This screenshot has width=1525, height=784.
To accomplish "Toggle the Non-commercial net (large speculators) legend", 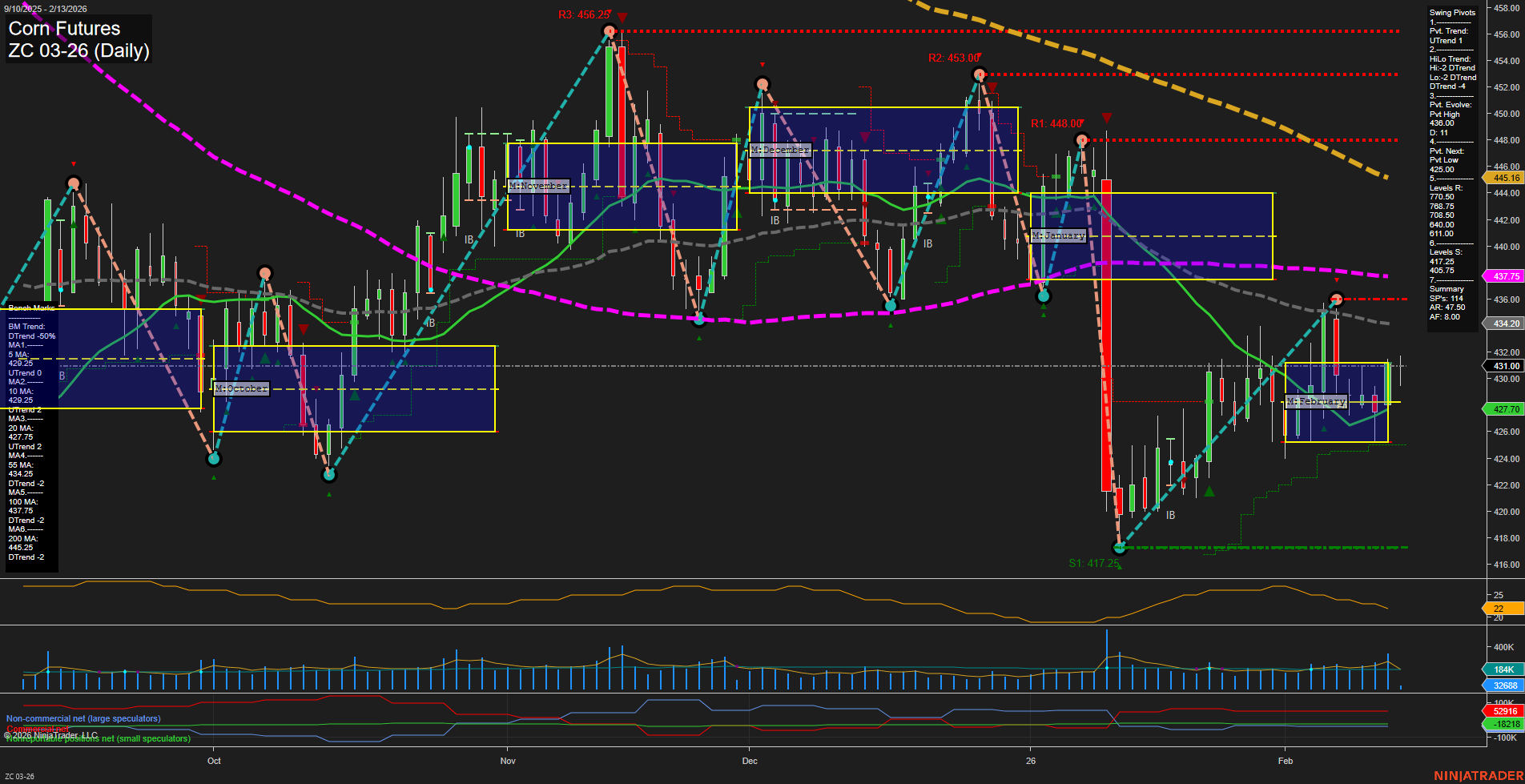I will [83, 718].
